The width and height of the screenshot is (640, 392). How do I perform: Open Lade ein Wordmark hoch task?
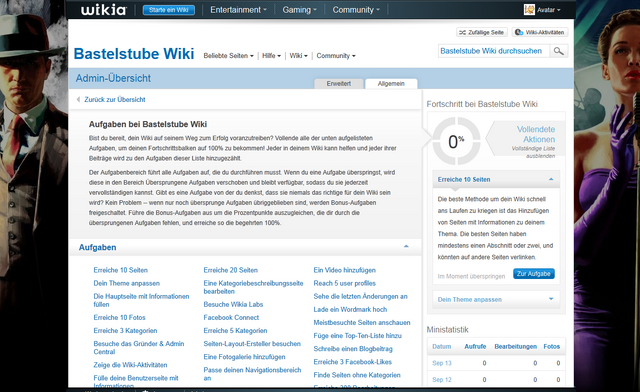pos(350,309)
